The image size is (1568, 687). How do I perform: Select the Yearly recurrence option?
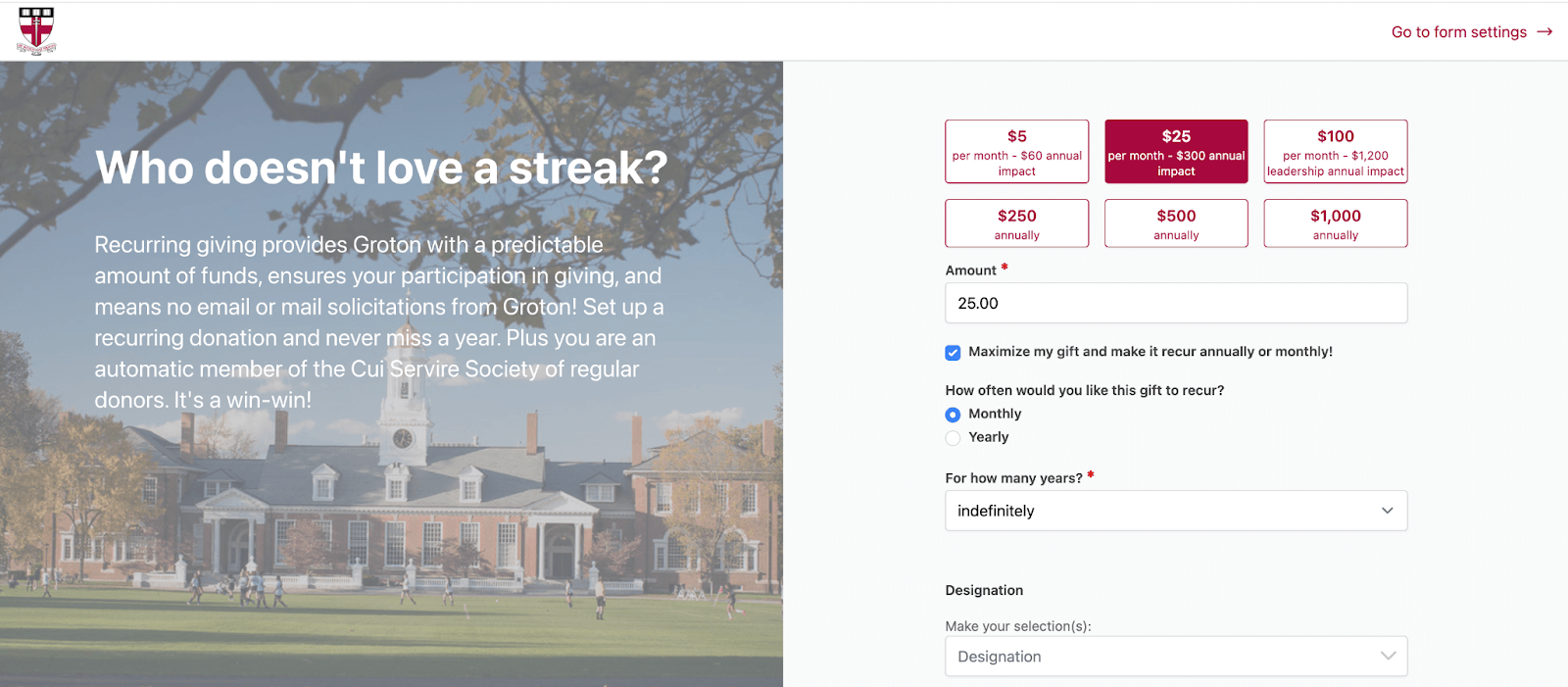point(953,438)
